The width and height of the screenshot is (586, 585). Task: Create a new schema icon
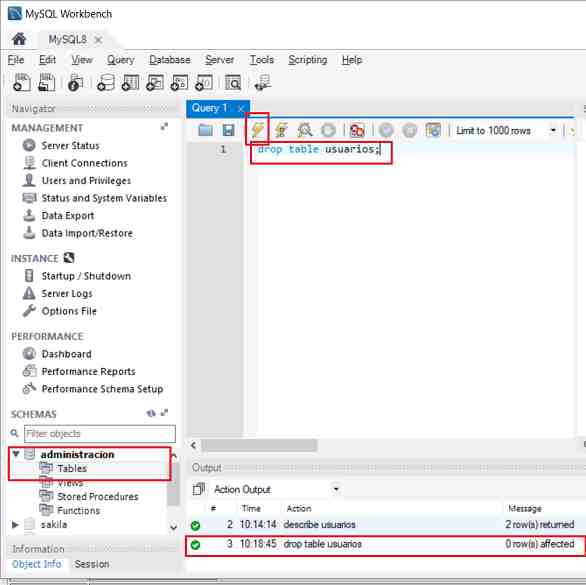[106, 83]
